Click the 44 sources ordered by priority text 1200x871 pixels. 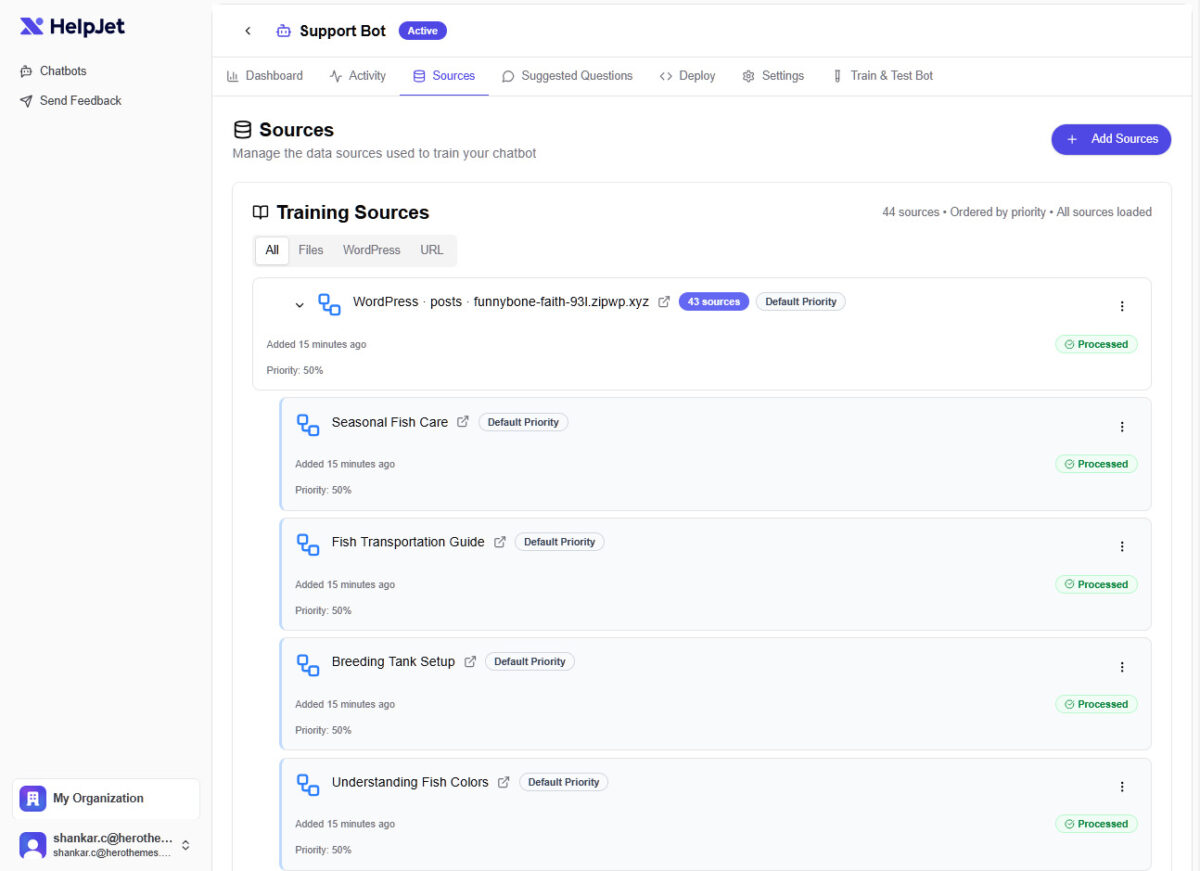tap(1017, 212)
